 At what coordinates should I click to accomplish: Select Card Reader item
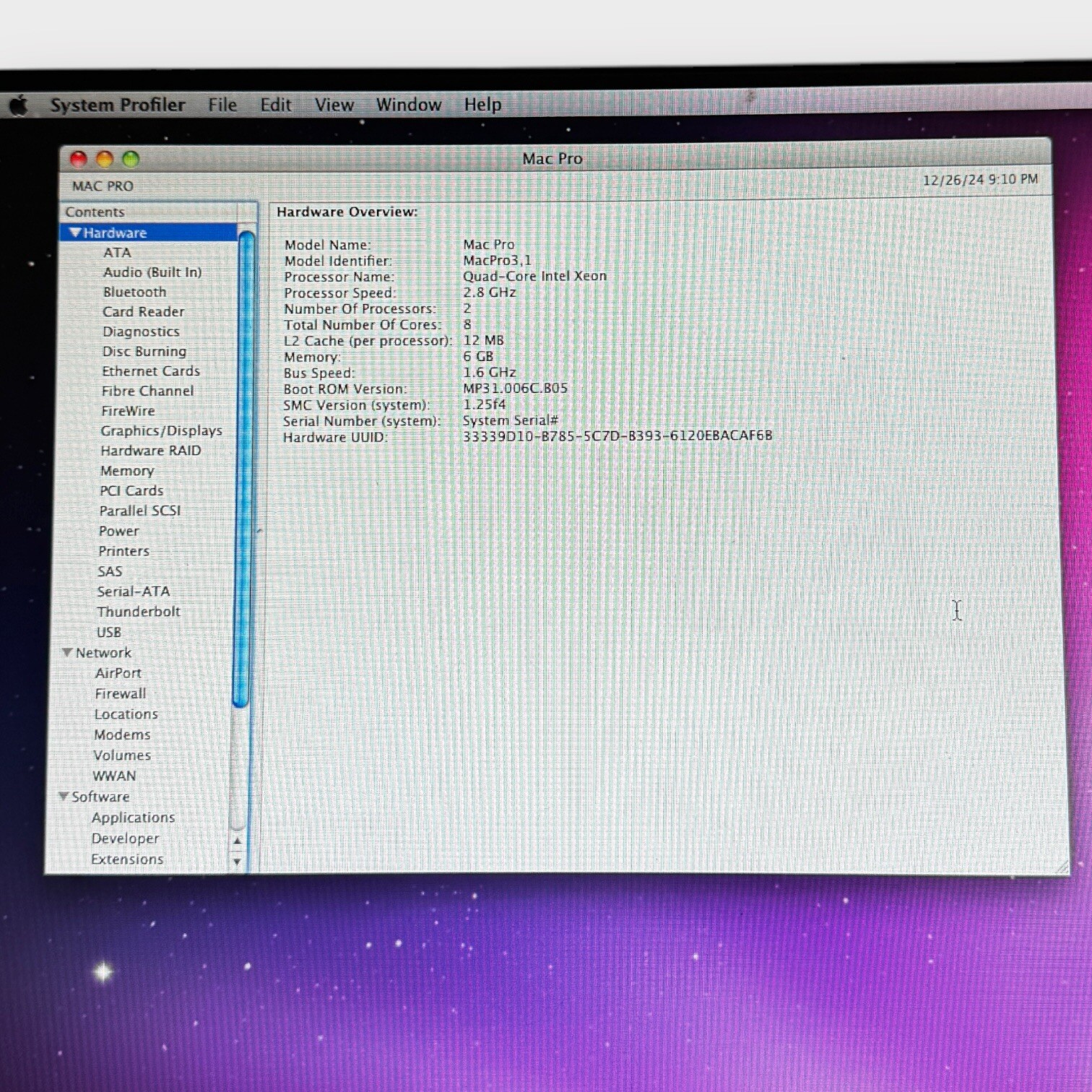[143, 311]
